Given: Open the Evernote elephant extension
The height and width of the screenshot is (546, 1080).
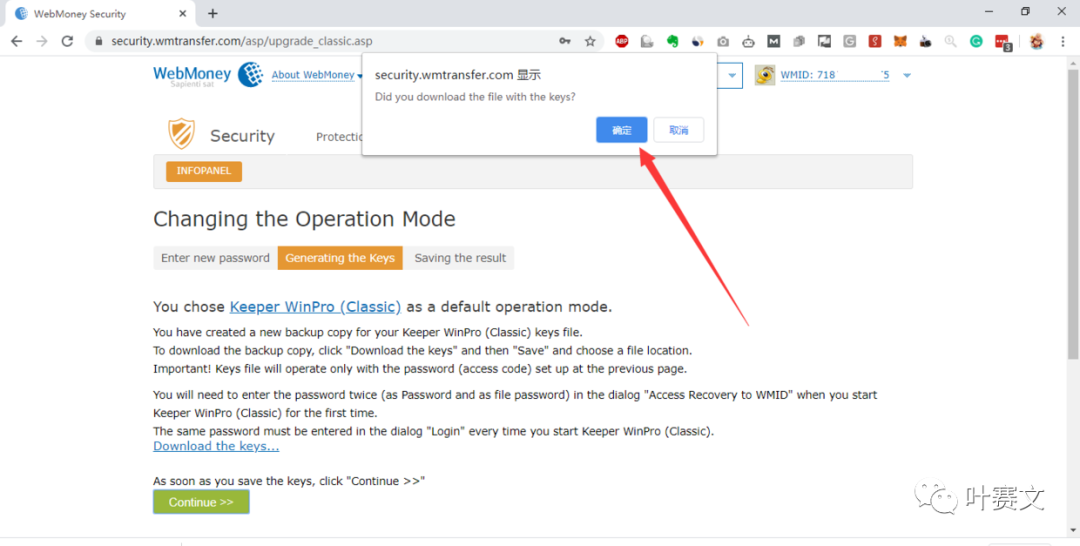Looking at the screenshot, I should [x=673, y=41].
